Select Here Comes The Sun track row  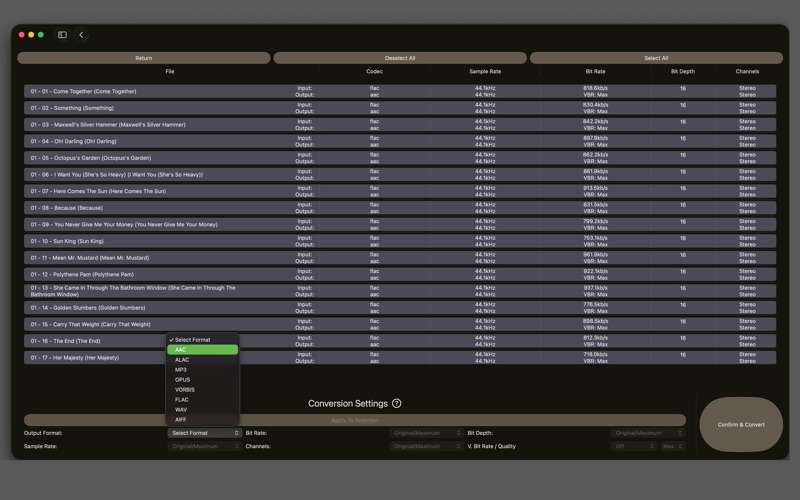[400, 191]
